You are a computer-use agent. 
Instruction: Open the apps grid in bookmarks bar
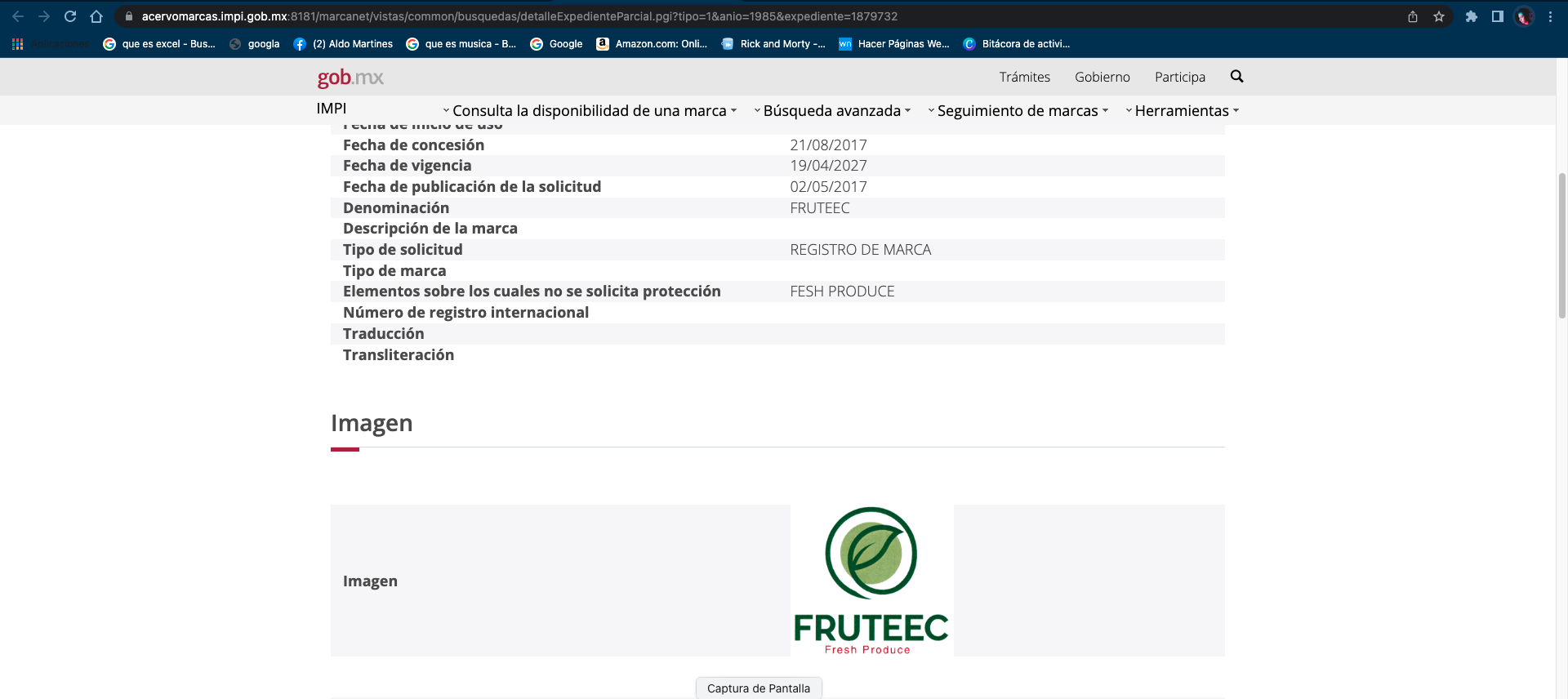point(17,44)
